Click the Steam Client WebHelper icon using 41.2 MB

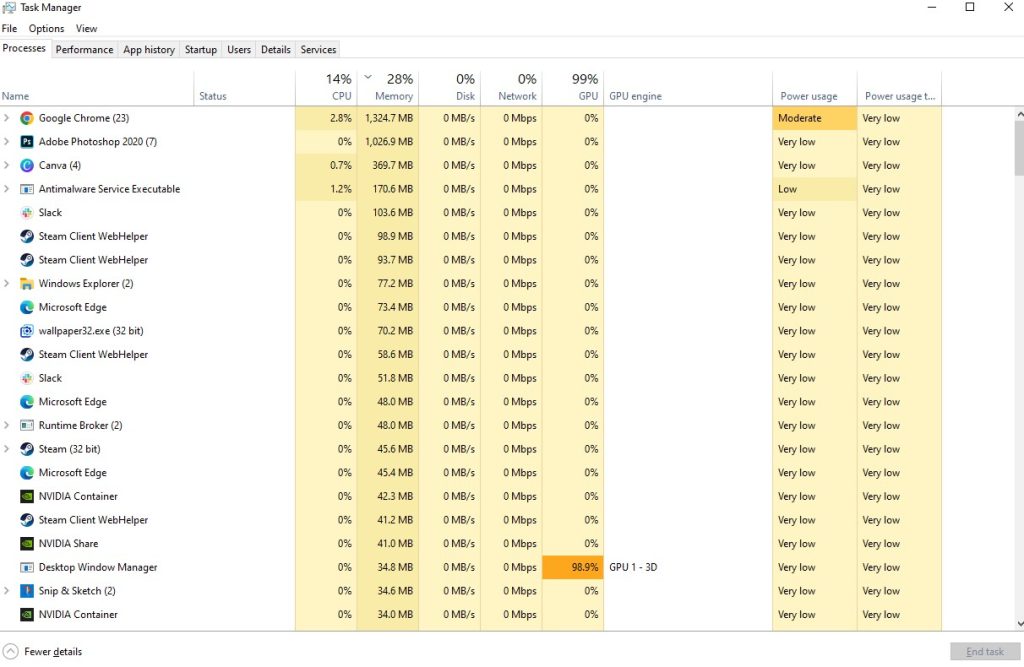click(27, 520)
